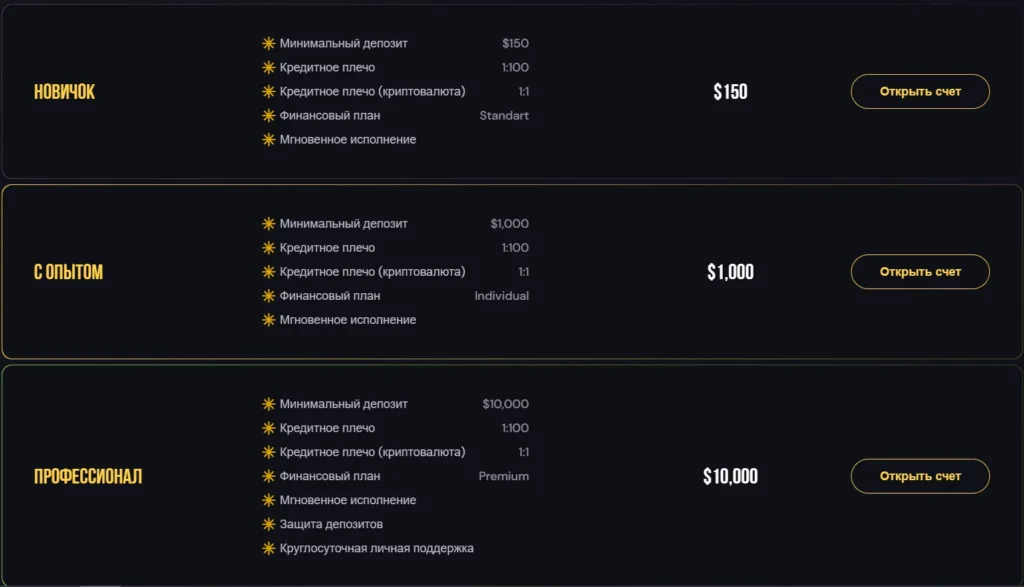Click the large $10,000 price
The width and height of the screenshot is (1024, 587).
pyautogui.click(x=730, y=477)
